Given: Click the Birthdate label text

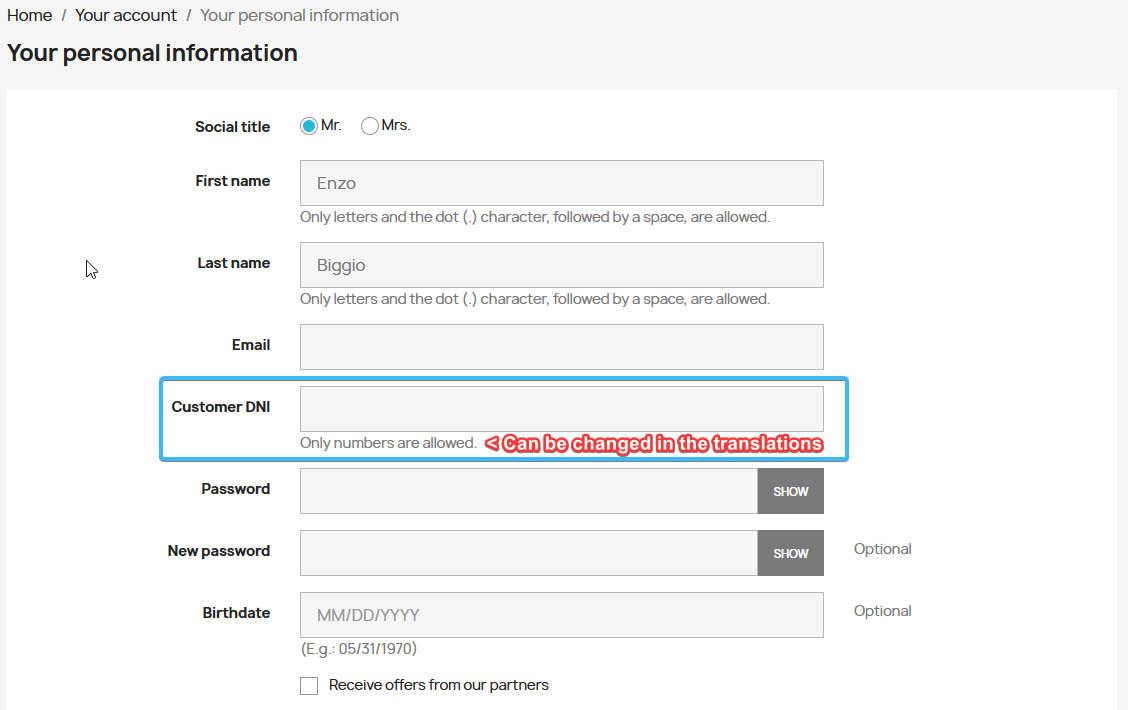Looking at the screenshot, I should (x=236, y=613).
